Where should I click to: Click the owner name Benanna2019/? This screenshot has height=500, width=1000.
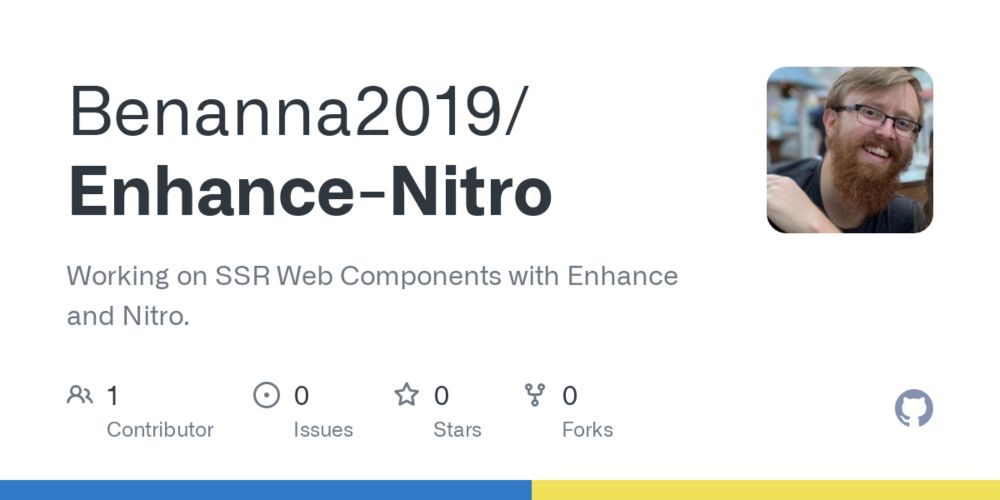298,110
